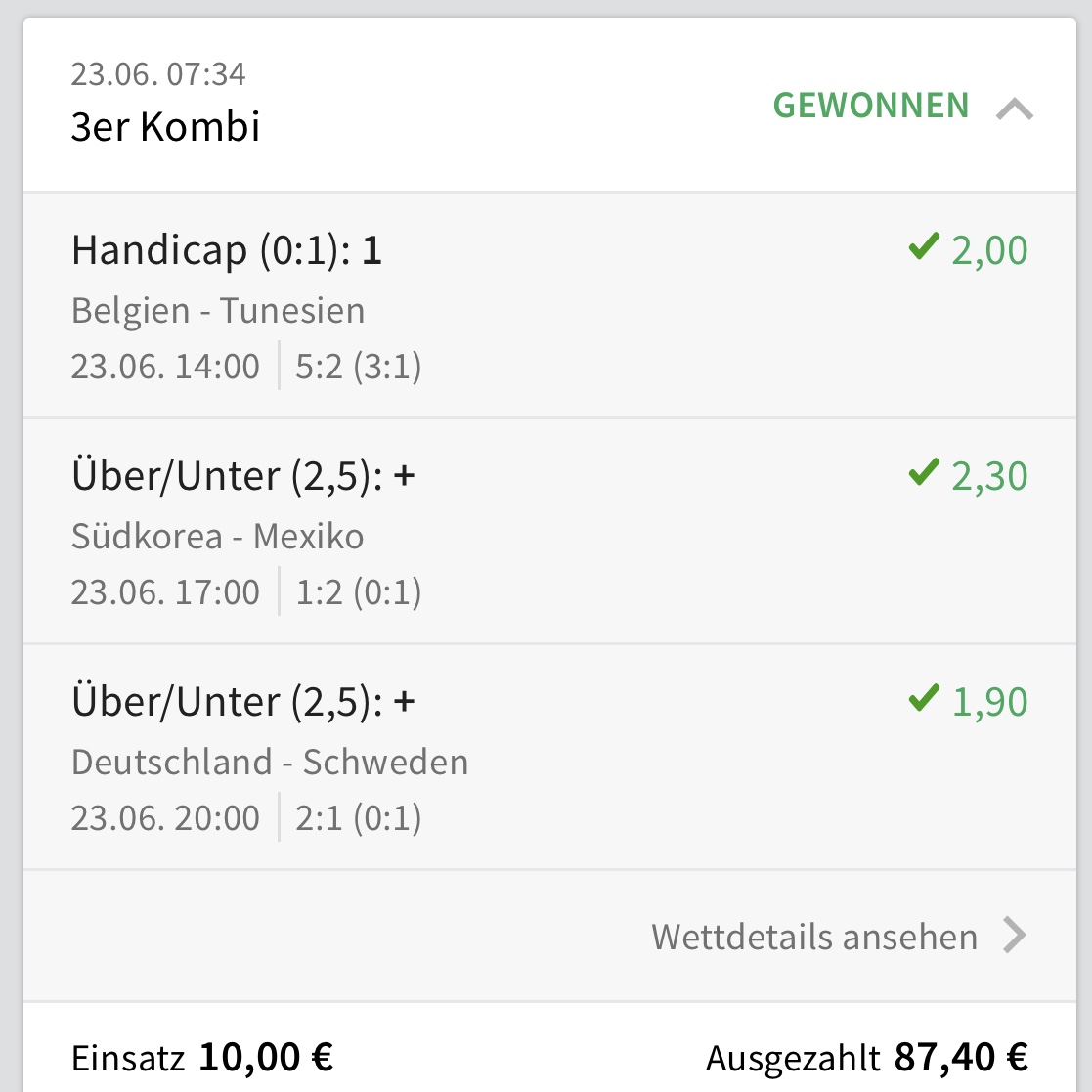The height and width of the screenshot is (1092, 1092).
Task: Click the Einsatz 10,00 € stake amount
Action: pos(266,1057)
